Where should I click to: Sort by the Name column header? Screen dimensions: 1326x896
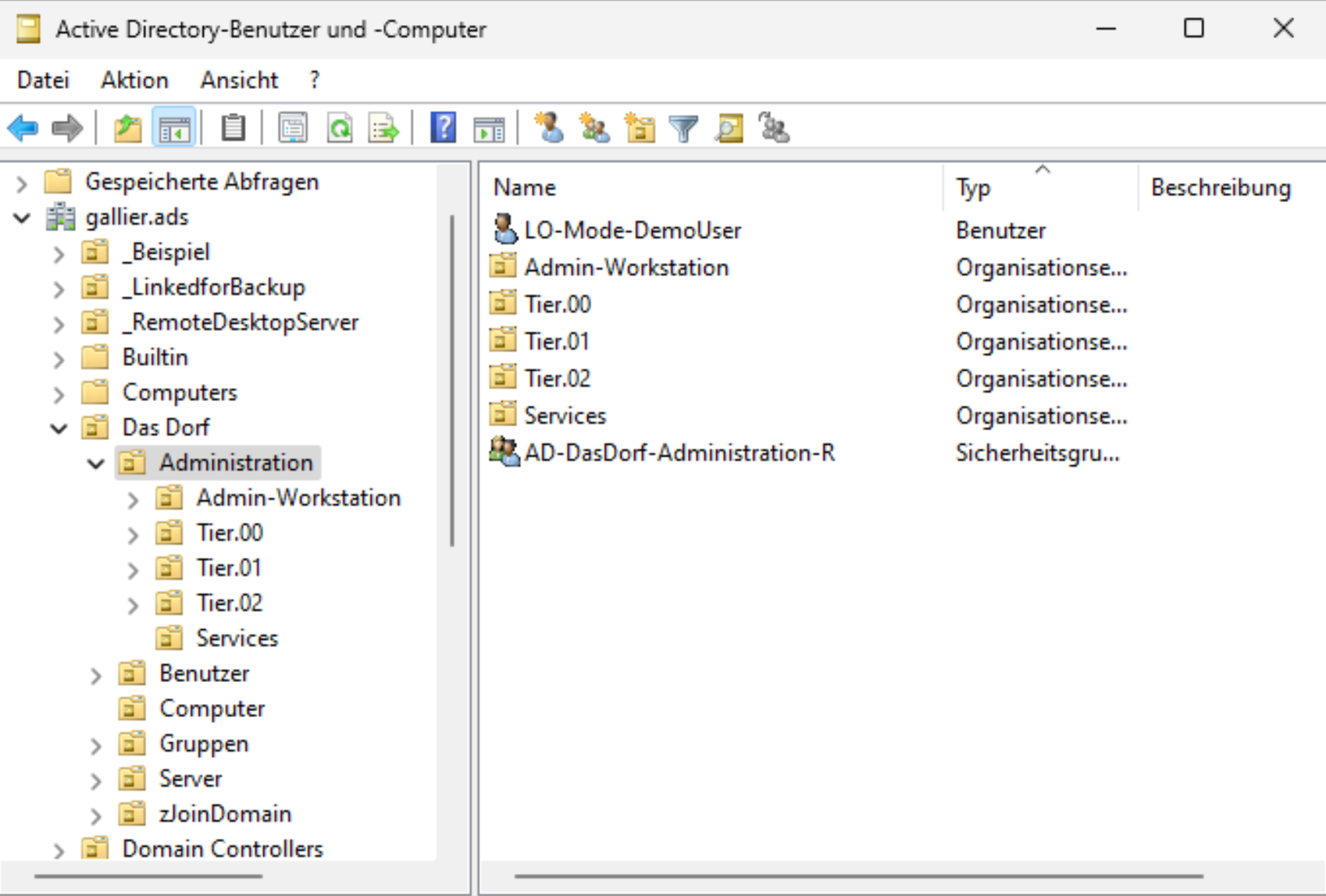[x=711, y=187]
